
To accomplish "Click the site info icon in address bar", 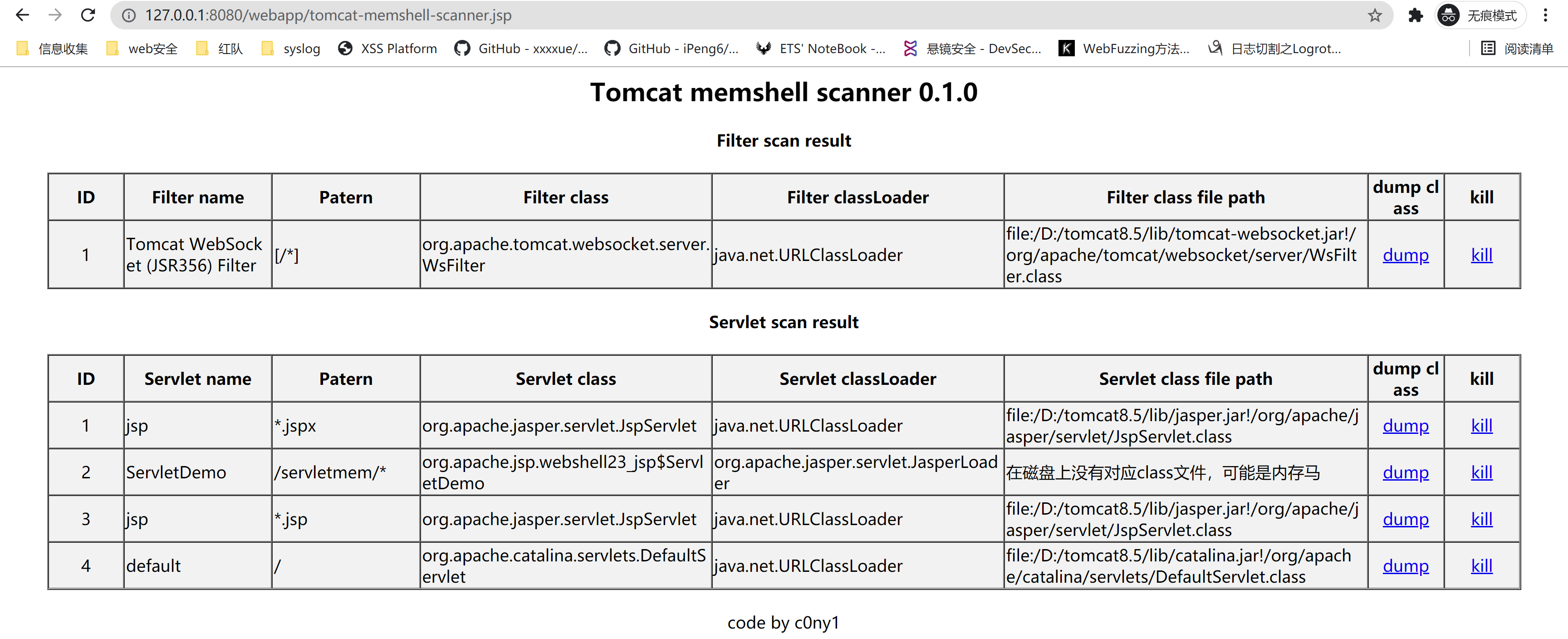I will pyautogui.click(x=129, y=15).
